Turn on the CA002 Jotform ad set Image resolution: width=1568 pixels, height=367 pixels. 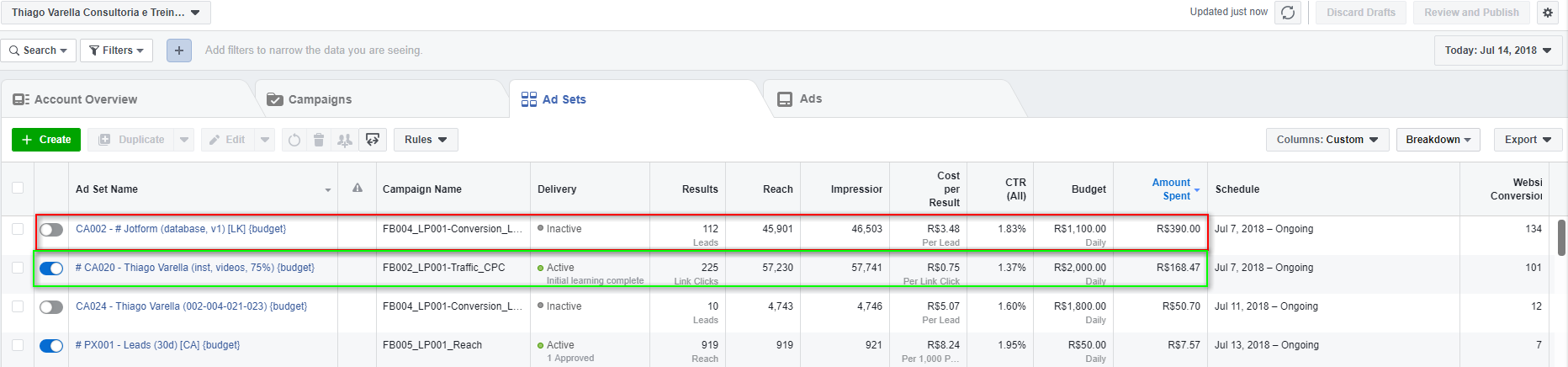(51, 230)
